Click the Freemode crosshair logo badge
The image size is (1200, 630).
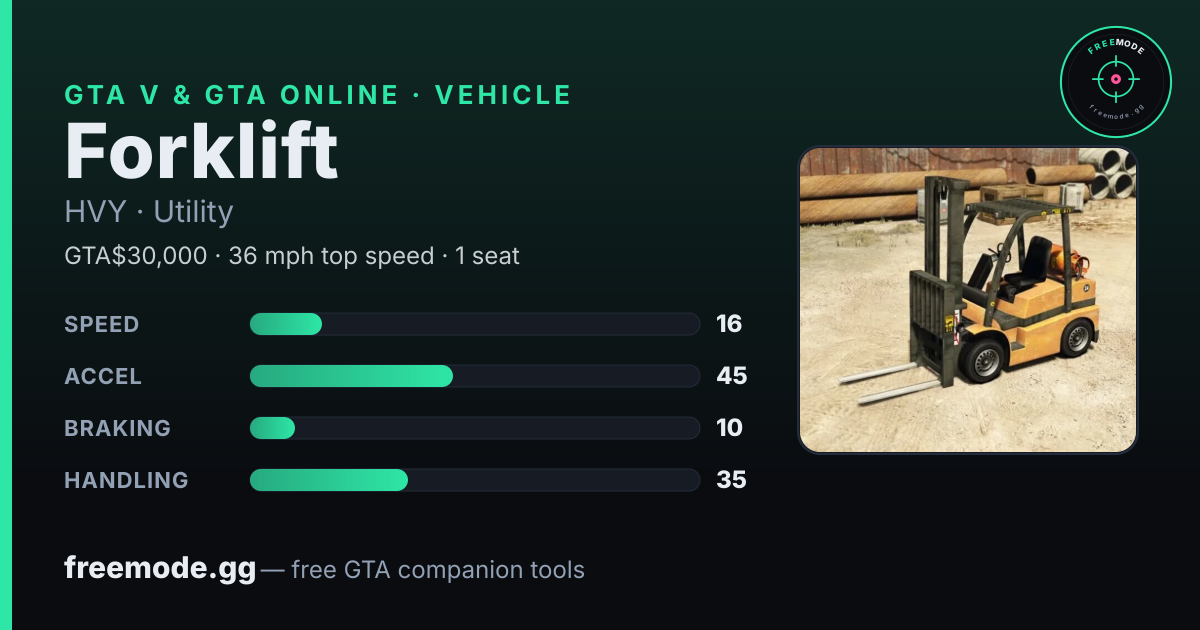pos(1115,82)
